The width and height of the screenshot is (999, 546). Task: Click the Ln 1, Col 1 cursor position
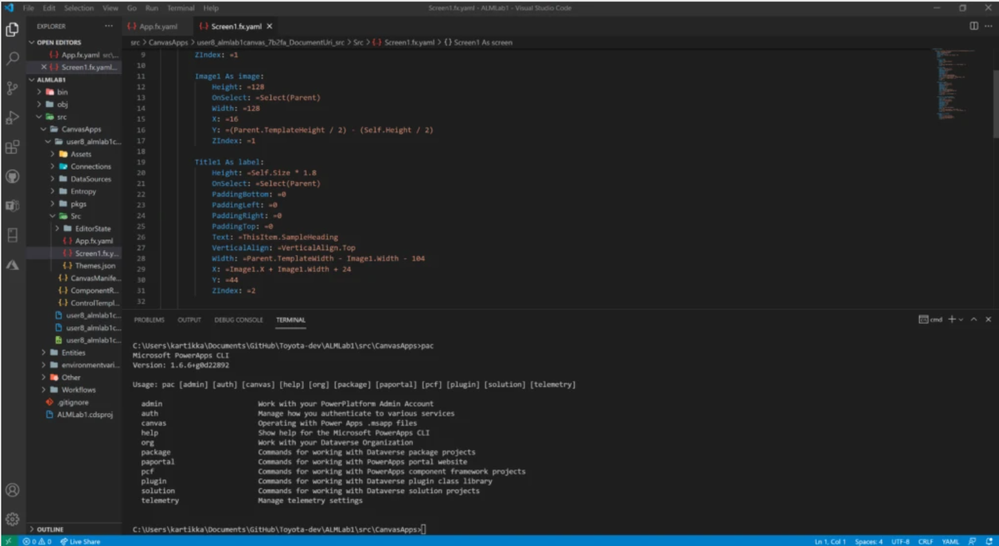(830, 542)
